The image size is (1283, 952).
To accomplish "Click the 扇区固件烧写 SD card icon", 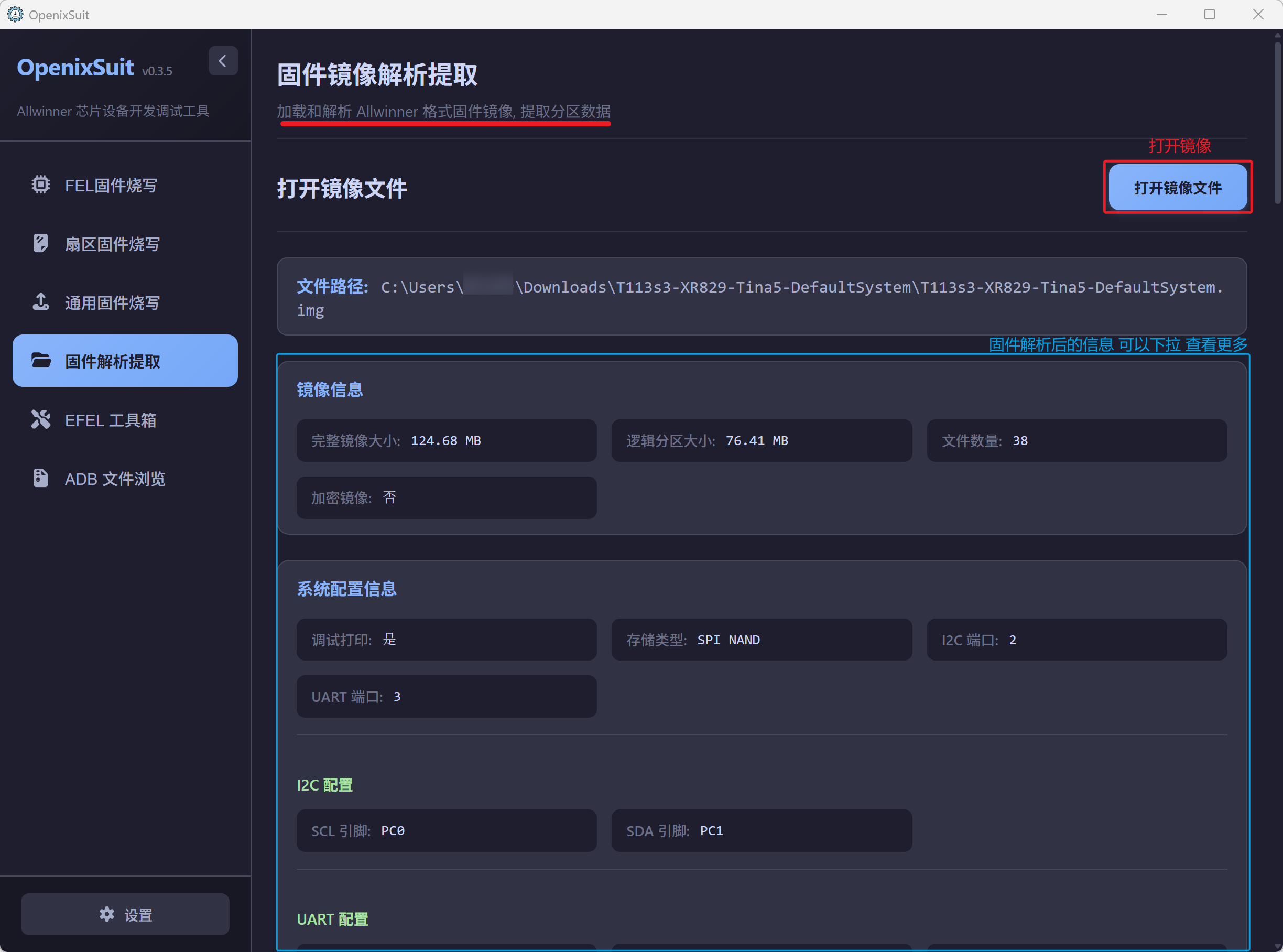I will 40,243.
